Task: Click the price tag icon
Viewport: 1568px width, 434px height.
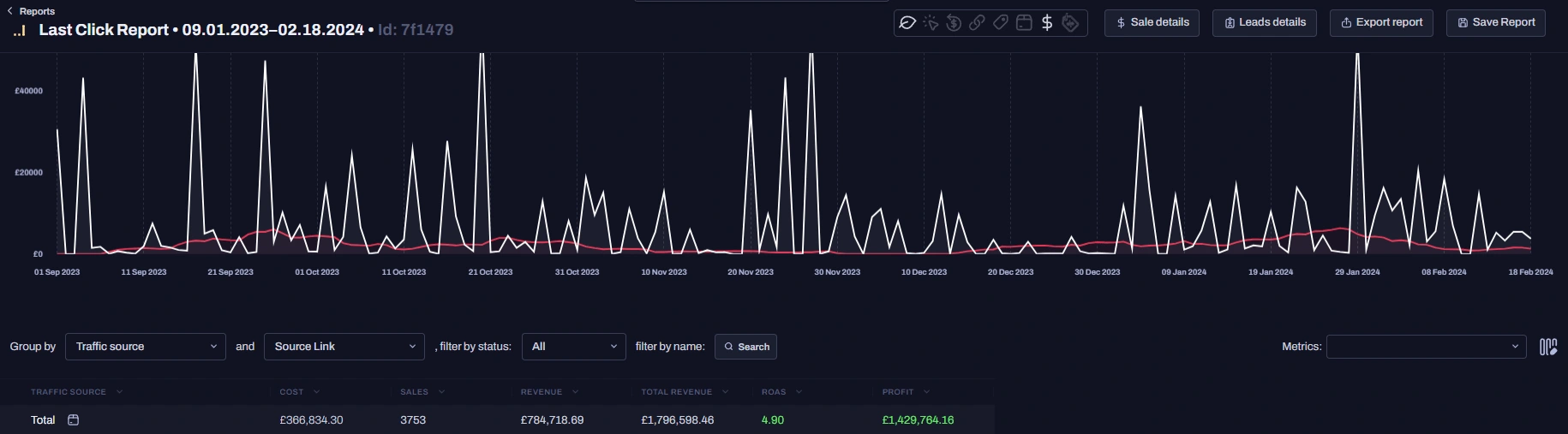Action: tap(1000, 23)
